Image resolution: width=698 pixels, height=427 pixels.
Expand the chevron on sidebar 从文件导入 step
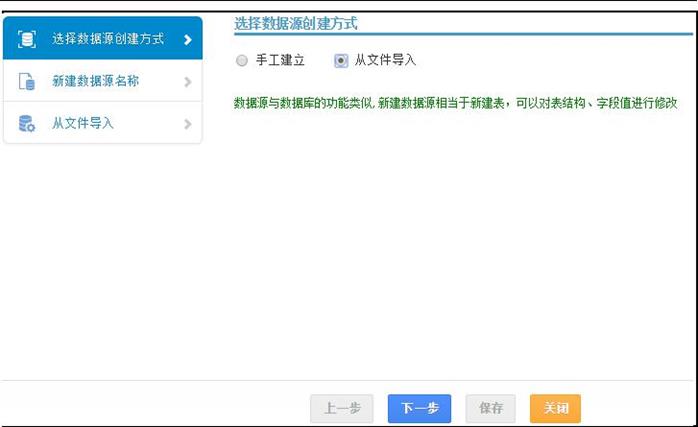click(x=188, y=124)
